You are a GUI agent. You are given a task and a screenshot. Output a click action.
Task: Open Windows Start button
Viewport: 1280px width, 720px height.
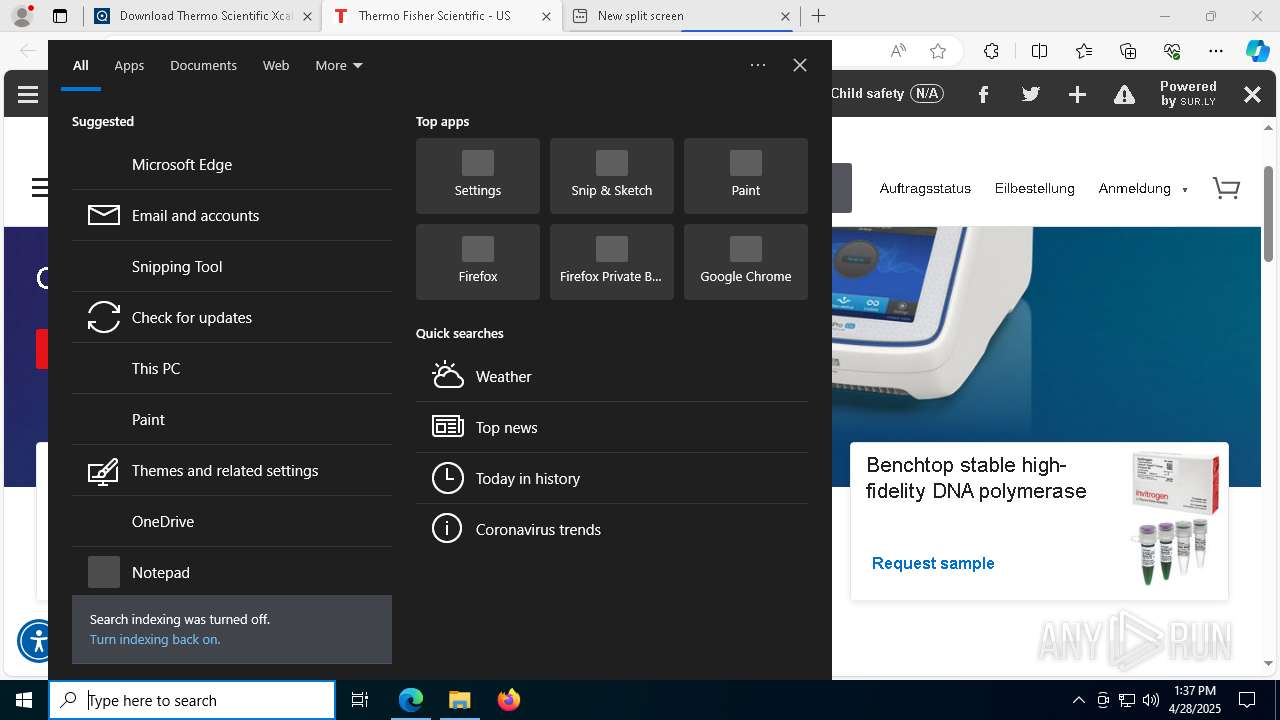[24, 700]
